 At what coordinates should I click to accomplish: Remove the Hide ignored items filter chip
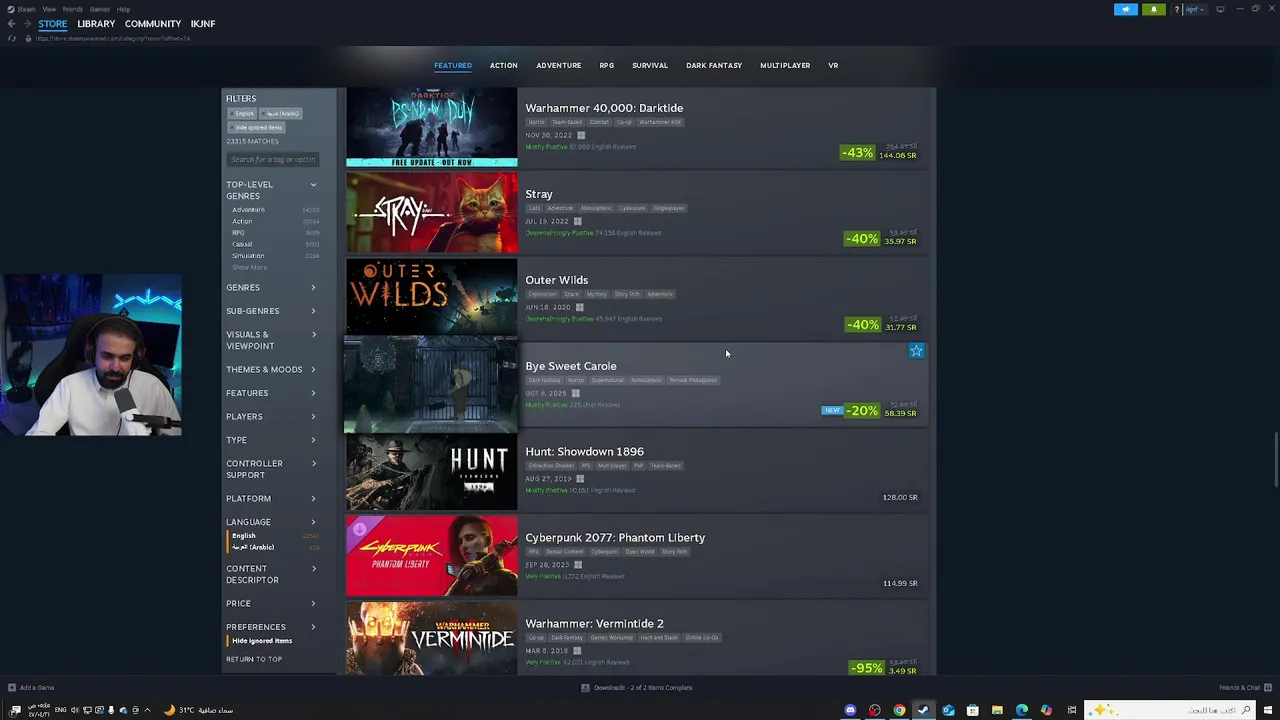point(257,127)
